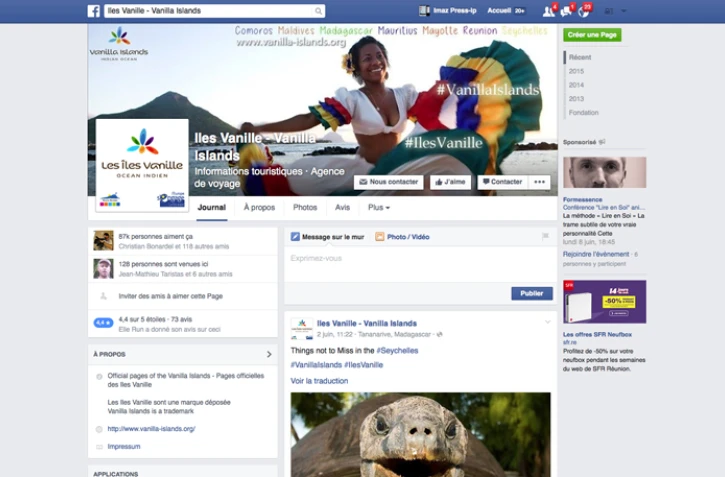
Task: Click the #Seychelles hashtag
Action: tap(397, 351)
